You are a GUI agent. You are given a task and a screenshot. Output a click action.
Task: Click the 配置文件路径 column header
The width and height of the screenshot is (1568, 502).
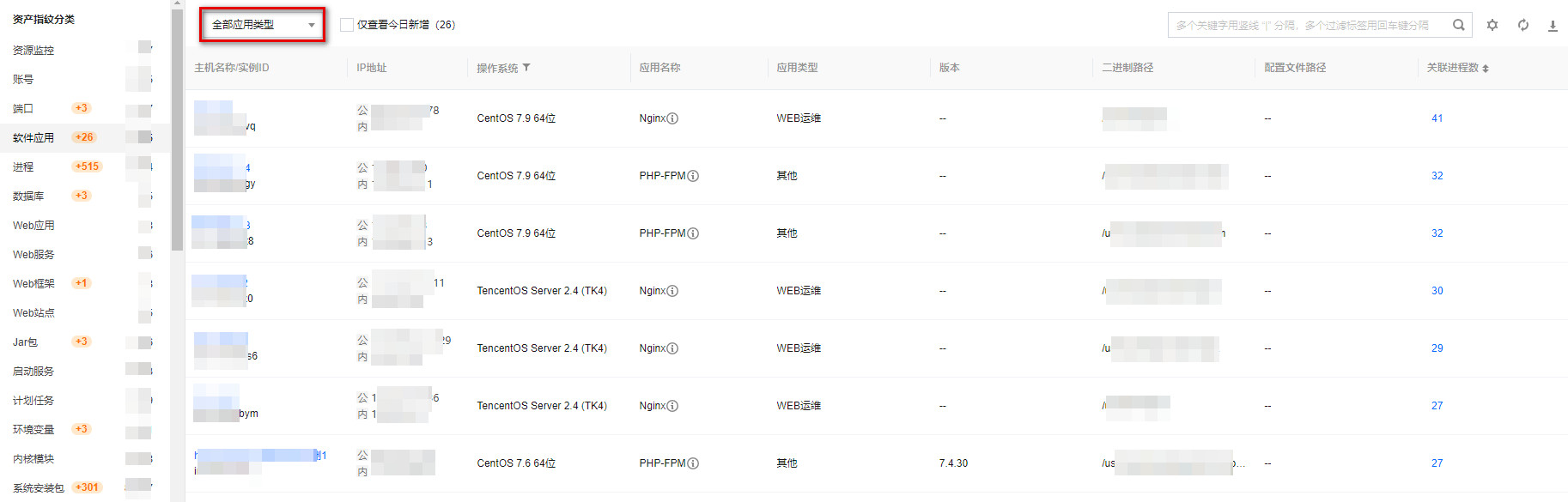1295,68
